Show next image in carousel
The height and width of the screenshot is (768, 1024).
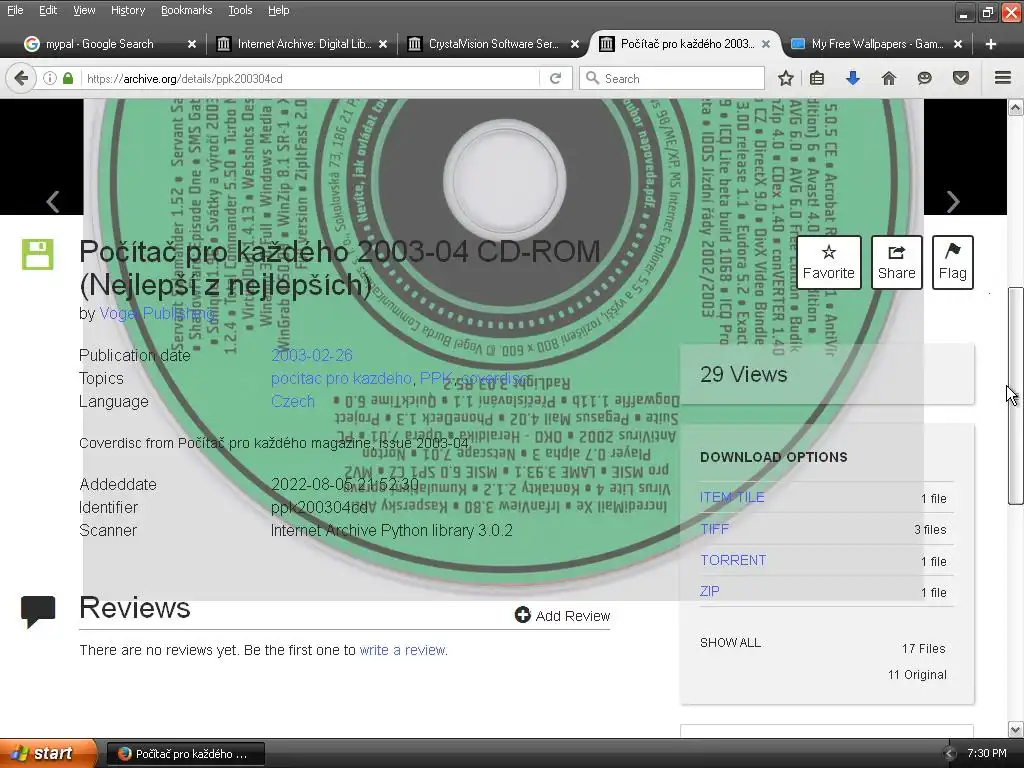point(953,202)
